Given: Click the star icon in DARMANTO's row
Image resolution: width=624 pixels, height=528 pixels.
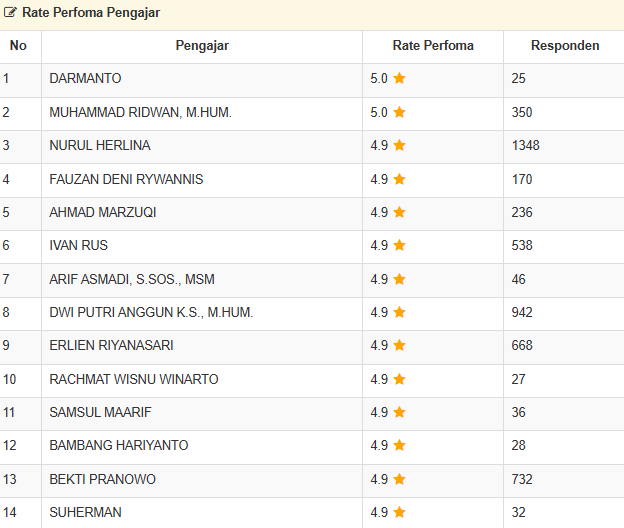Looking at the screenshot, I should coord(399,79).
